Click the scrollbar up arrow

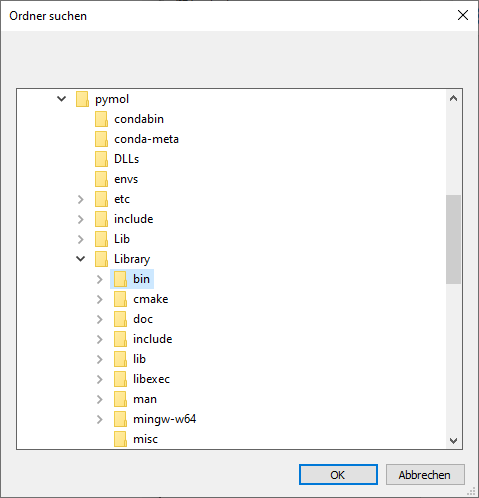pyautogui.click(x=453, y=98)
